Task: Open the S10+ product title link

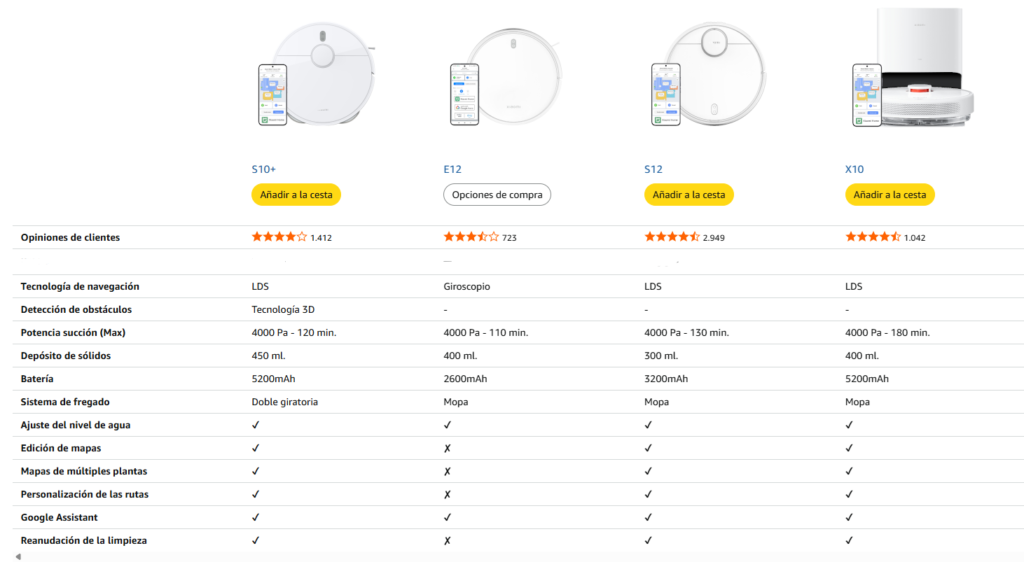Action: pyautogui.click(x=264, y=169)
